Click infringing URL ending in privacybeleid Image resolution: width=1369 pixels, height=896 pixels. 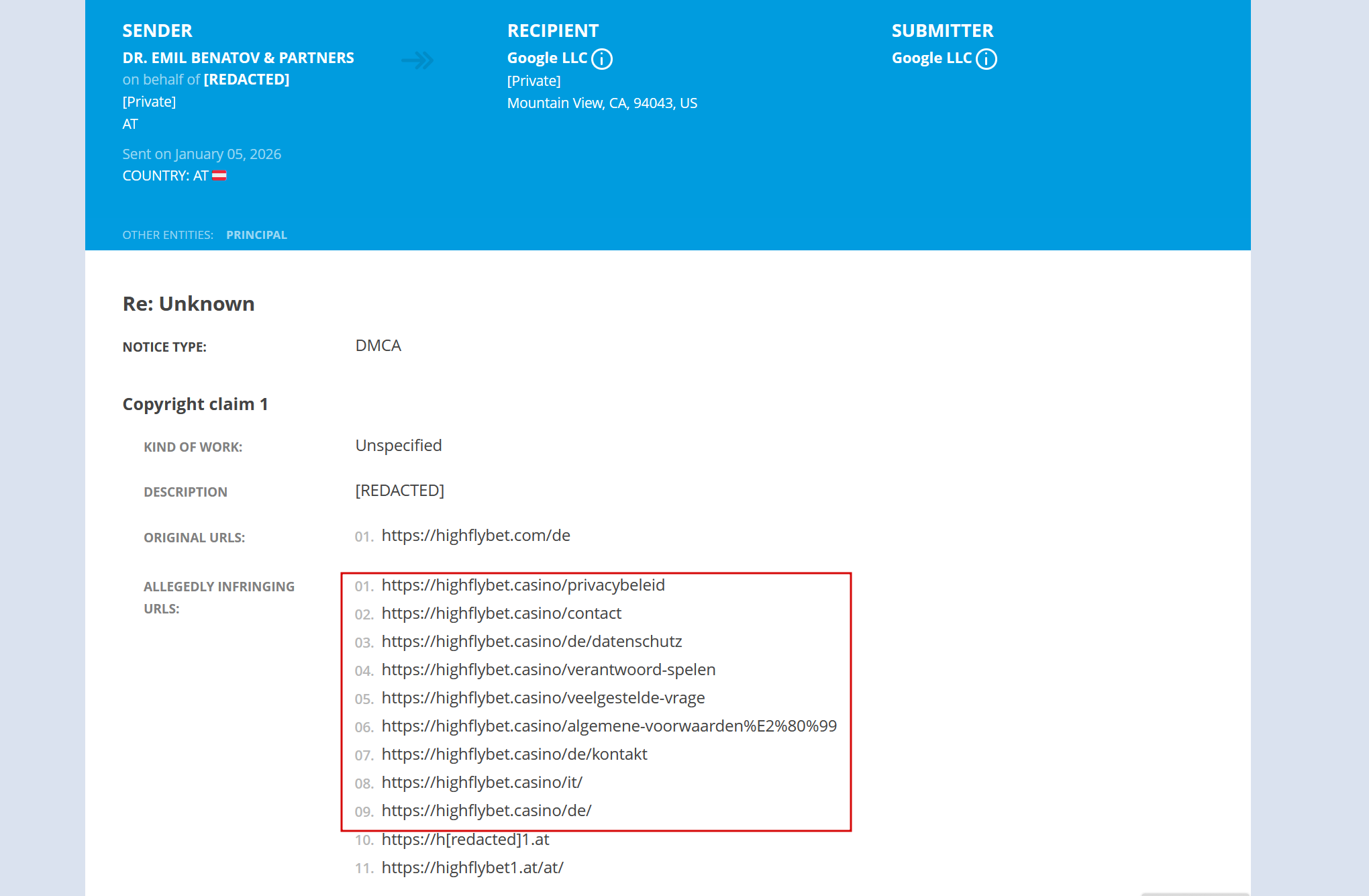point(523,585)
